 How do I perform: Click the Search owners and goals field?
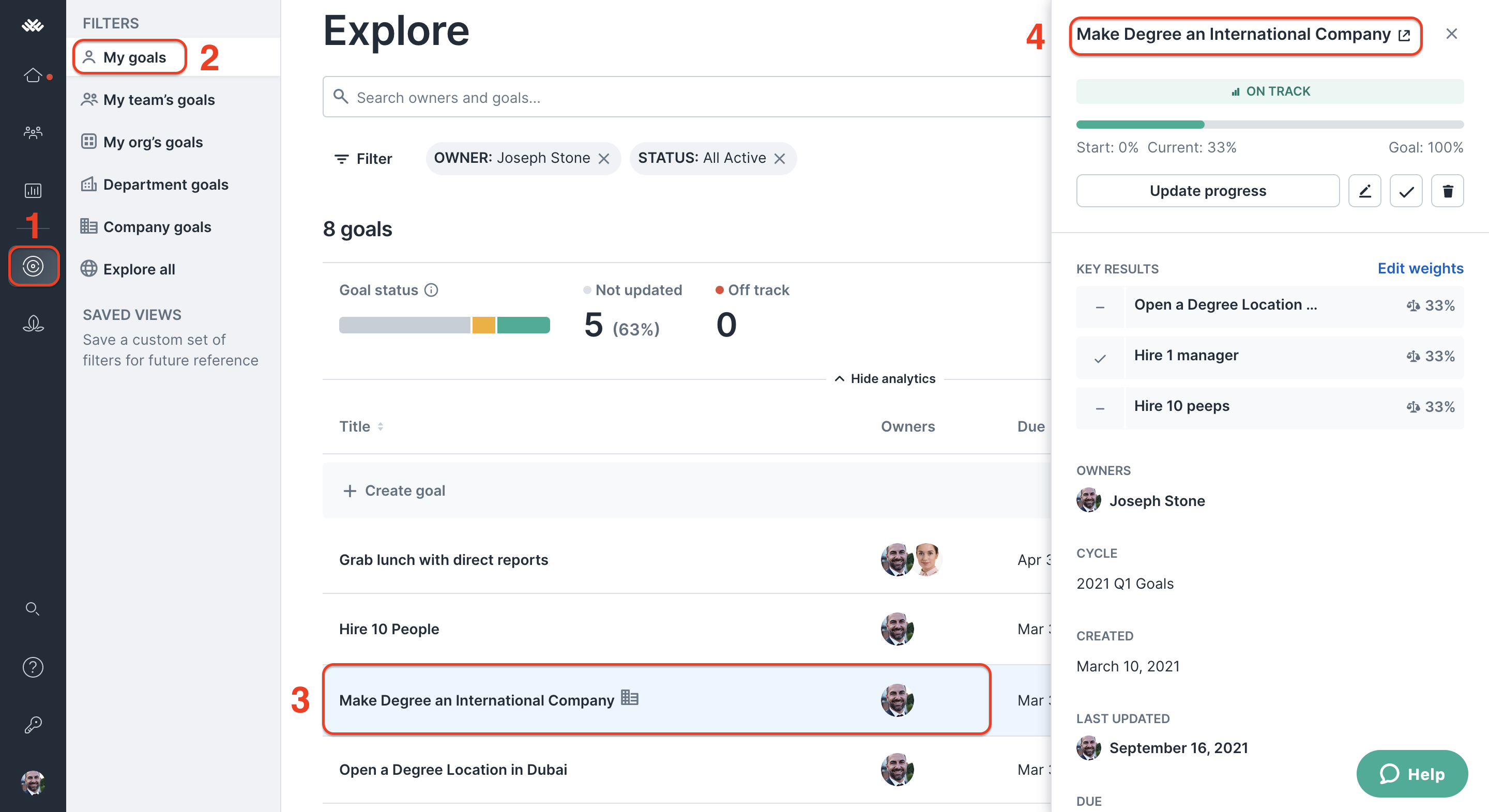point(687,97)
